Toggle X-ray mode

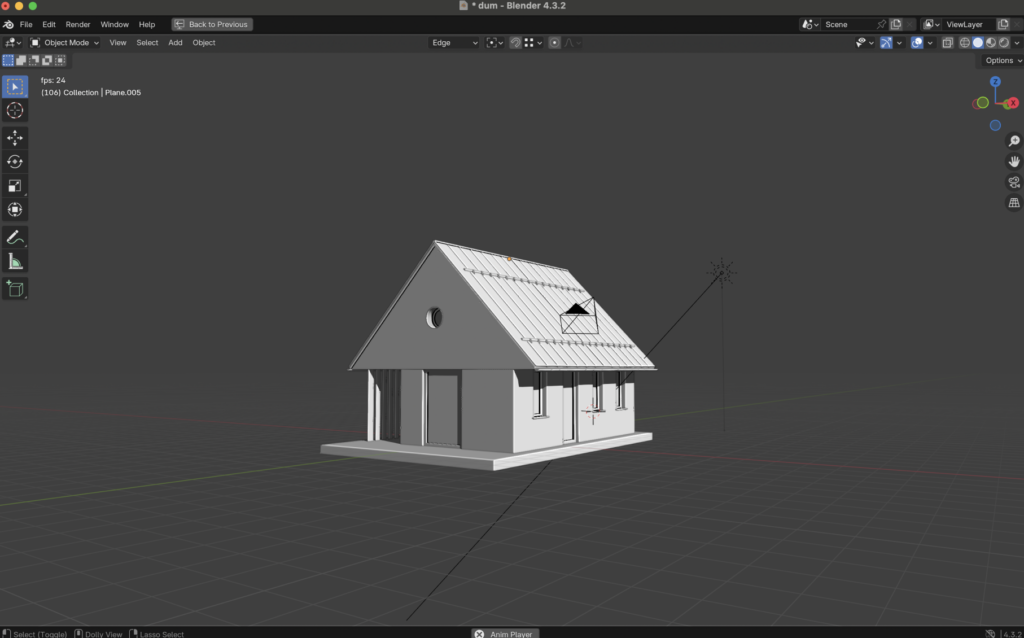pyautogui.click(x=948, y=42)
